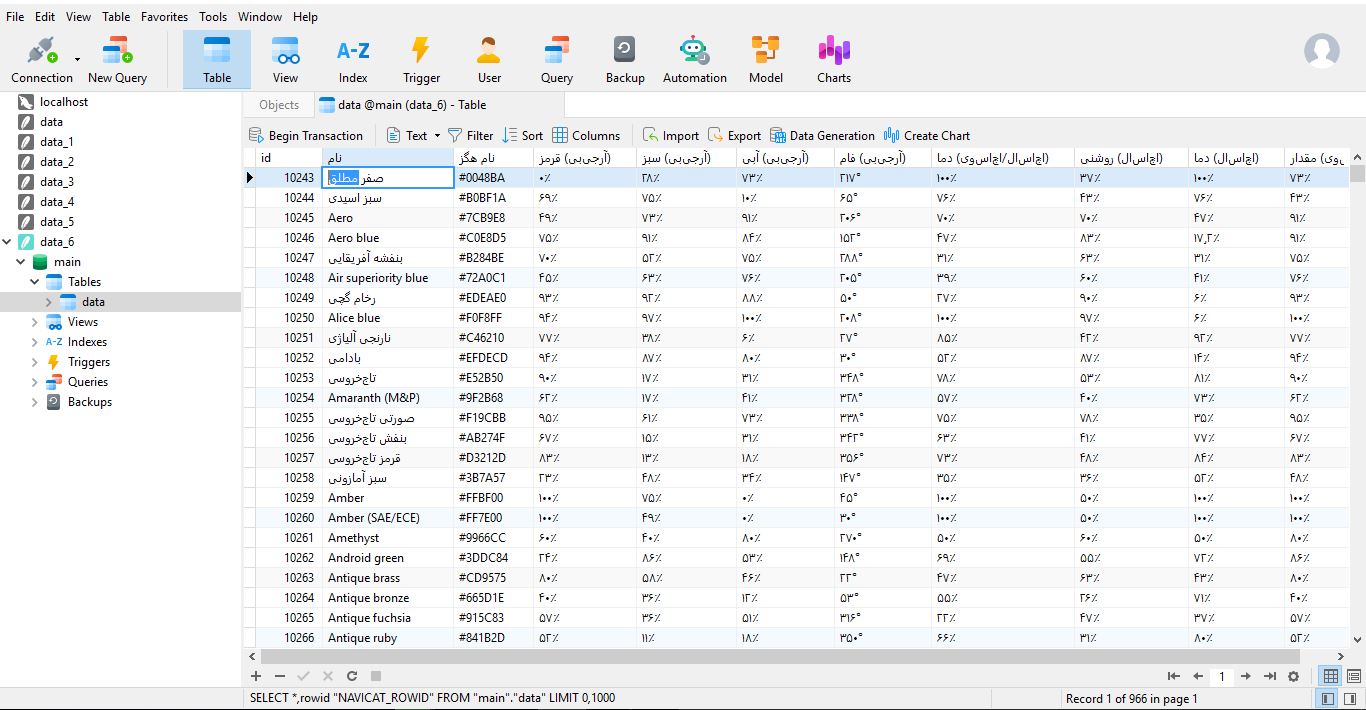Click the Antique fuchsia cell
Screen dimensions: 1366x710
click(x=388, y=617)
